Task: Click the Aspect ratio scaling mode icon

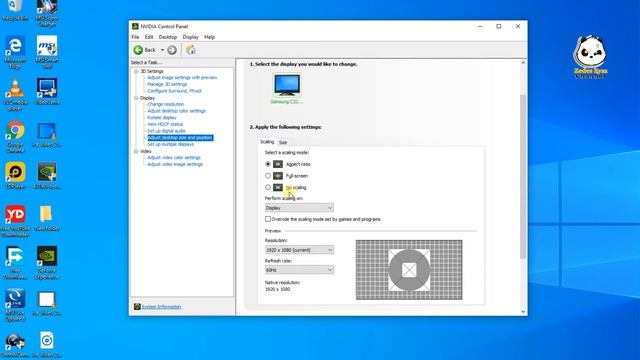Action: (x=278, y=164)
